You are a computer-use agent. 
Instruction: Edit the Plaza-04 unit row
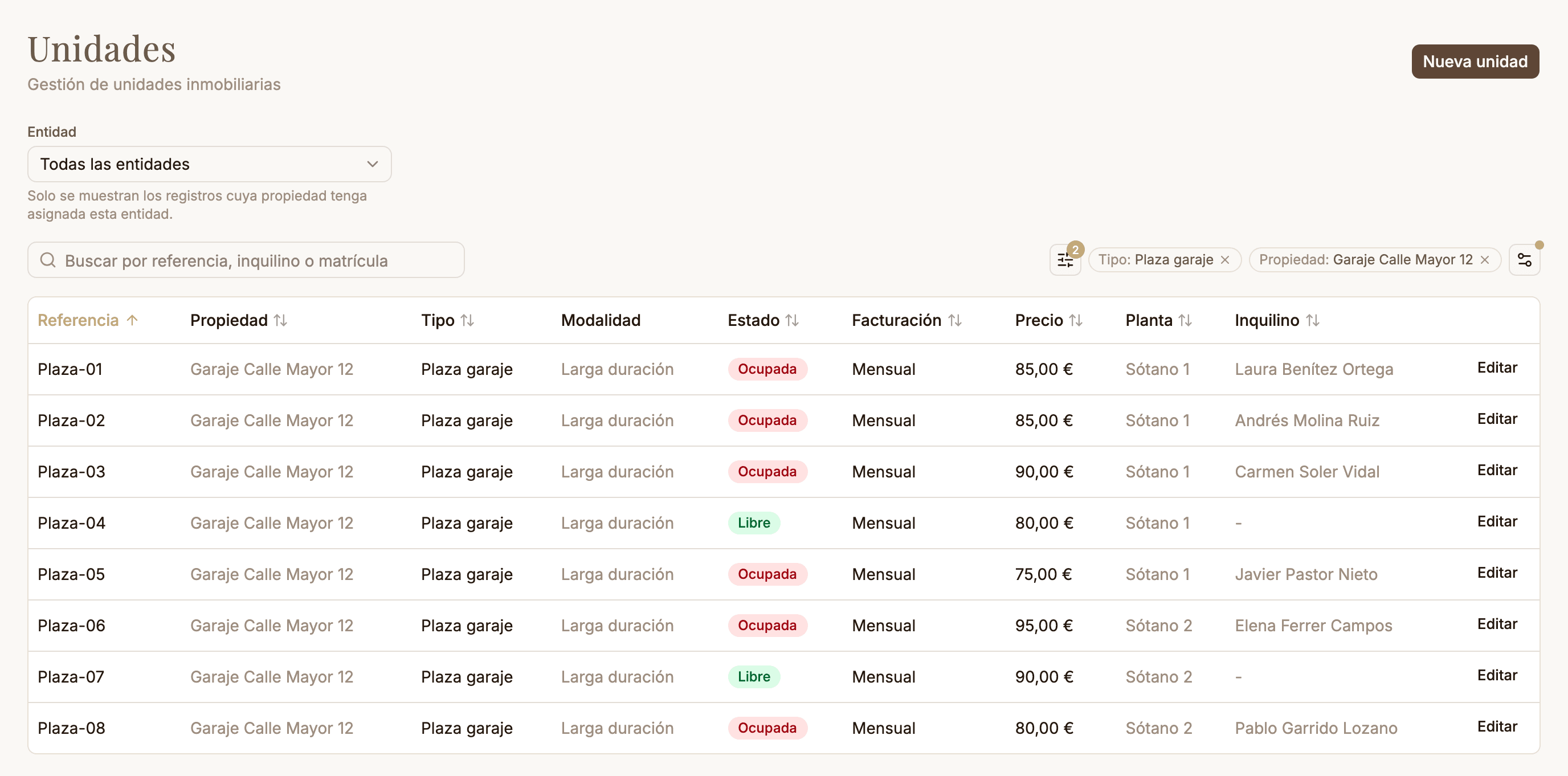[1497, 521]
